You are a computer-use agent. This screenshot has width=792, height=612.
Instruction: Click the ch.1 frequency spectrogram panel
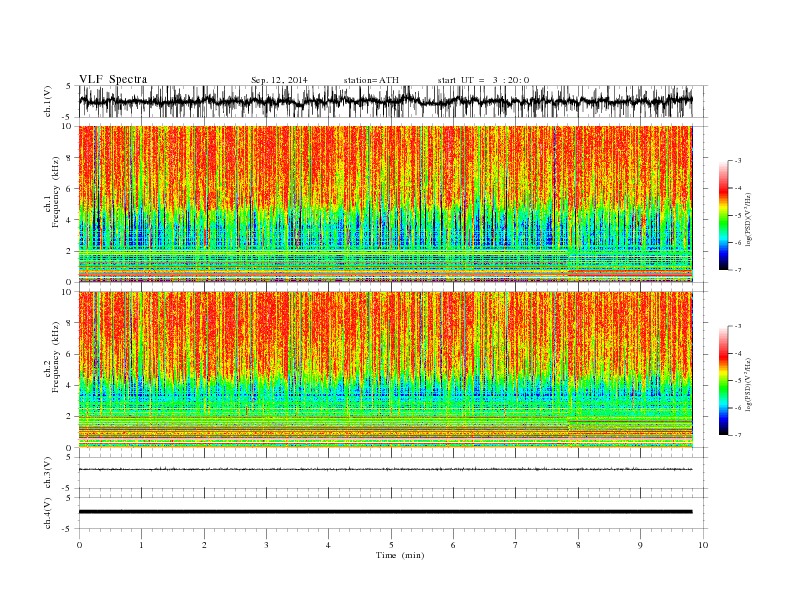coord(385,204)
